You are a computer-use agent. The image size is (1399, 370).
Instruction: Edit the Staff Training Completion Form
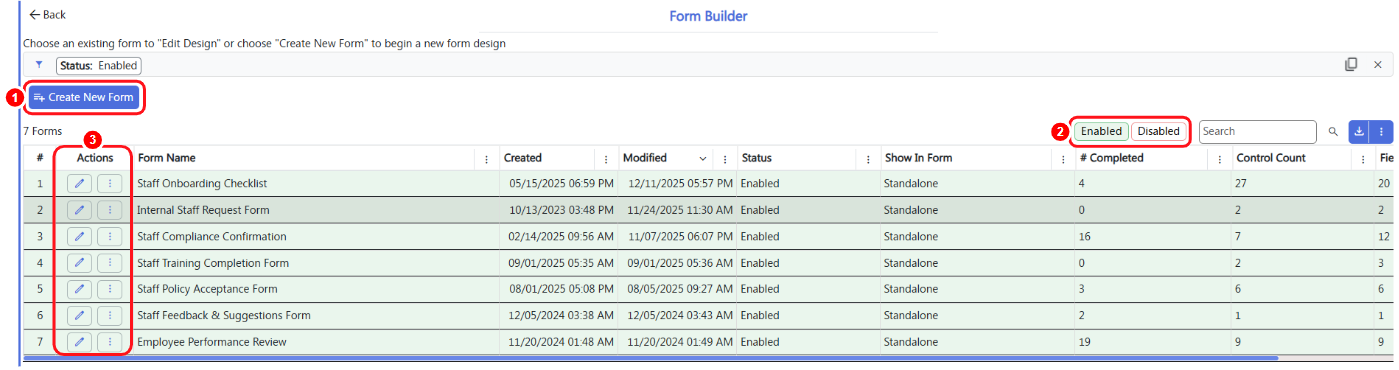(x=80, y=263)
